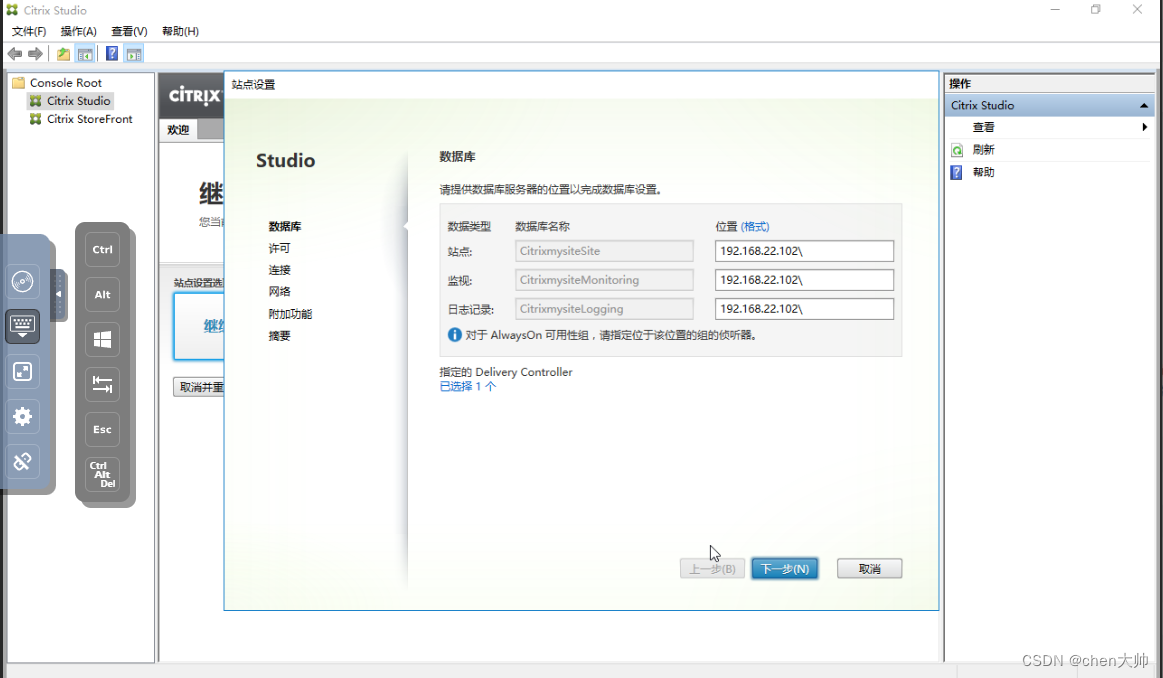Click the 站点 location input field
This screenshot has height=678, width=1163.
[804, 251]
